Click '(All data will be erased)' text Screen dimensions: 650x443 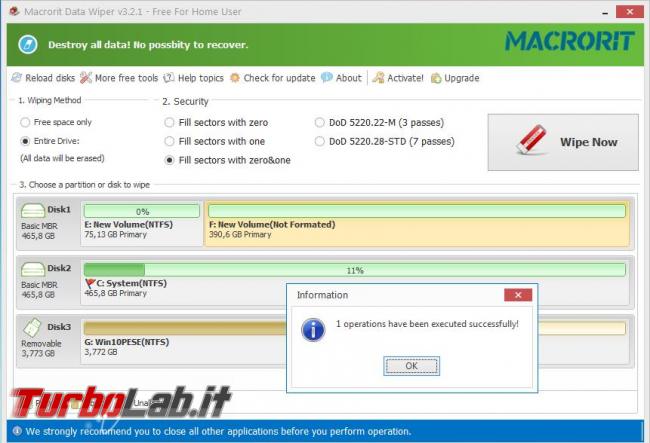pyautogui.click(x=62, y=158)
